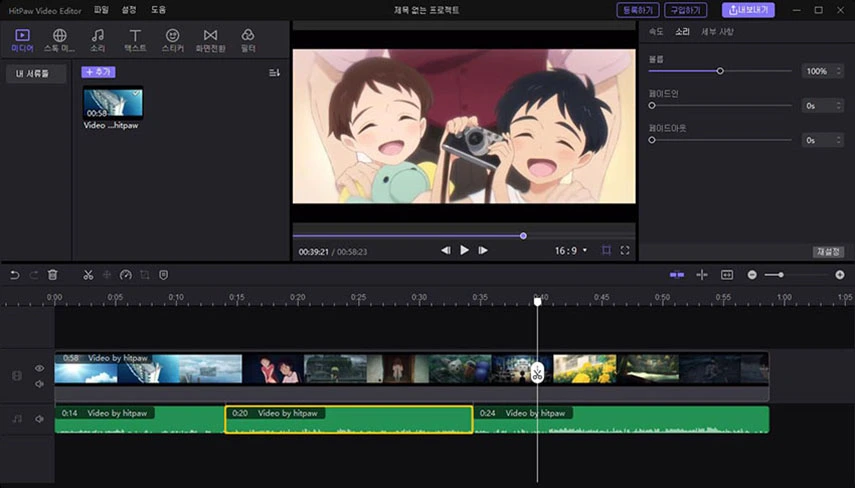Open the Help (도움) menu
Image resolution: width=855 pixels, height=488 pixels.
159,10
